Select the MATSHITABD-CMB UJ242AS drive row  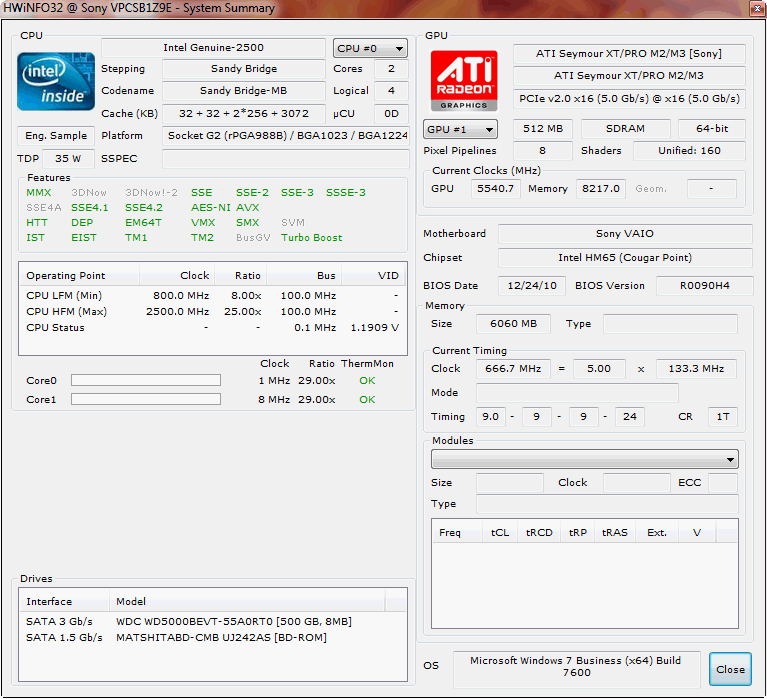[x=213, y=637]
